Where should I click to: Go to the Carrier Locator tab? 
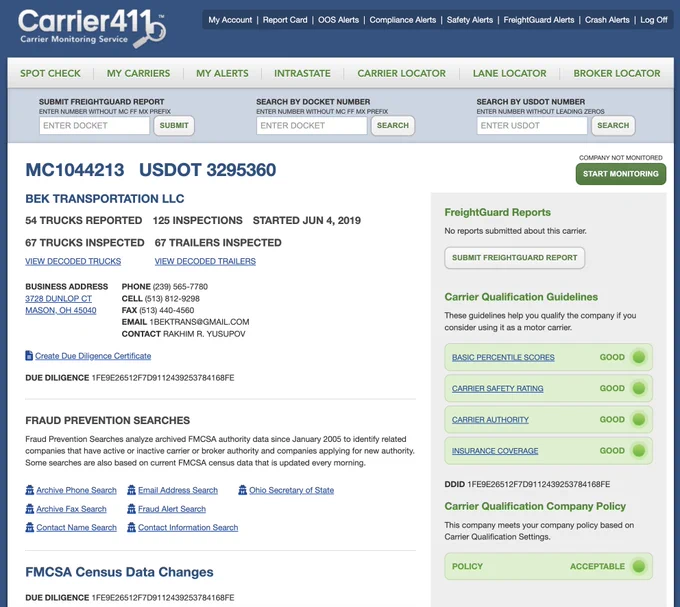(402, 73)
